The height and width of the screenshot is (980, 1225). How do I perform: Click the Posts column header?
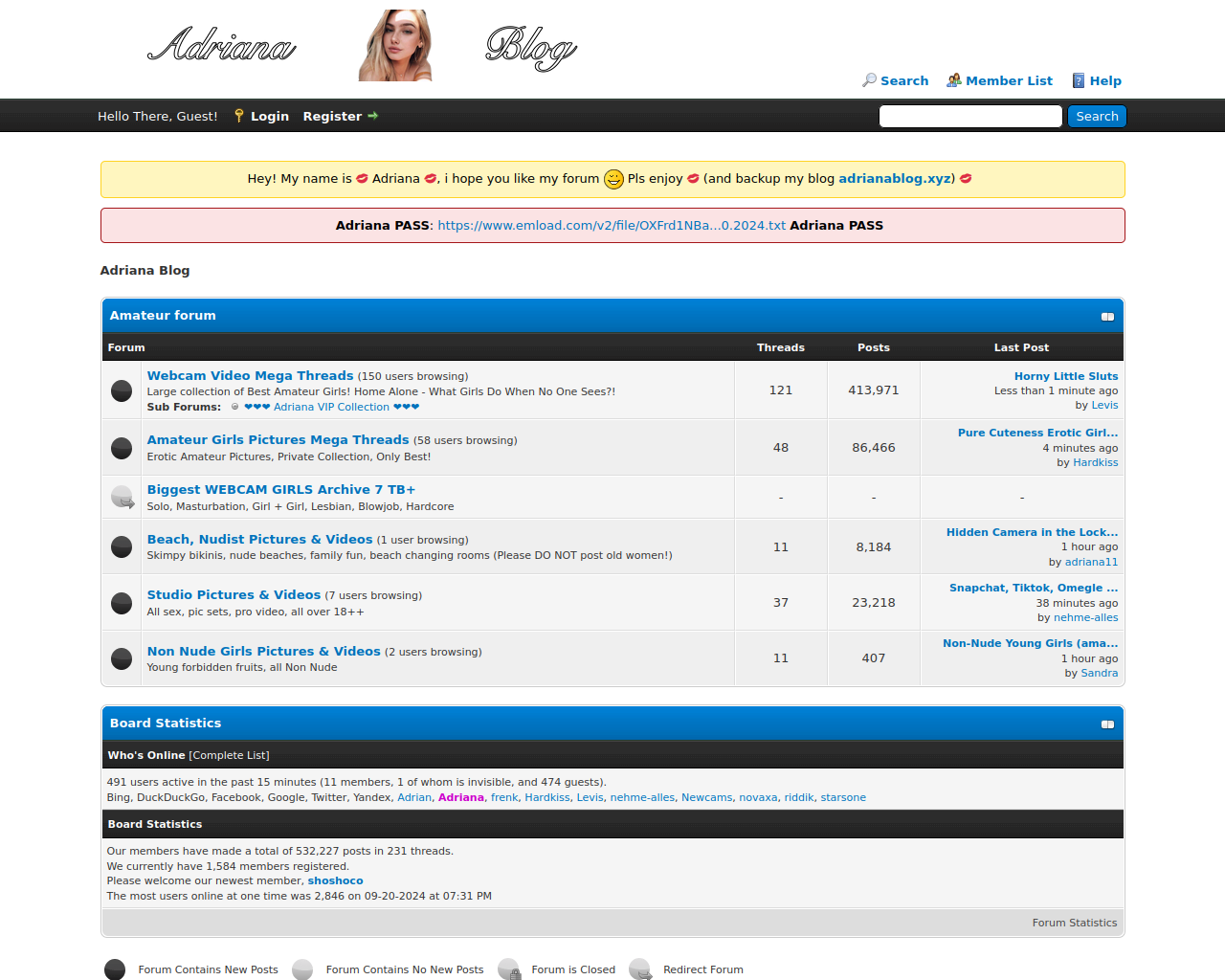click(x=874, y=347)
